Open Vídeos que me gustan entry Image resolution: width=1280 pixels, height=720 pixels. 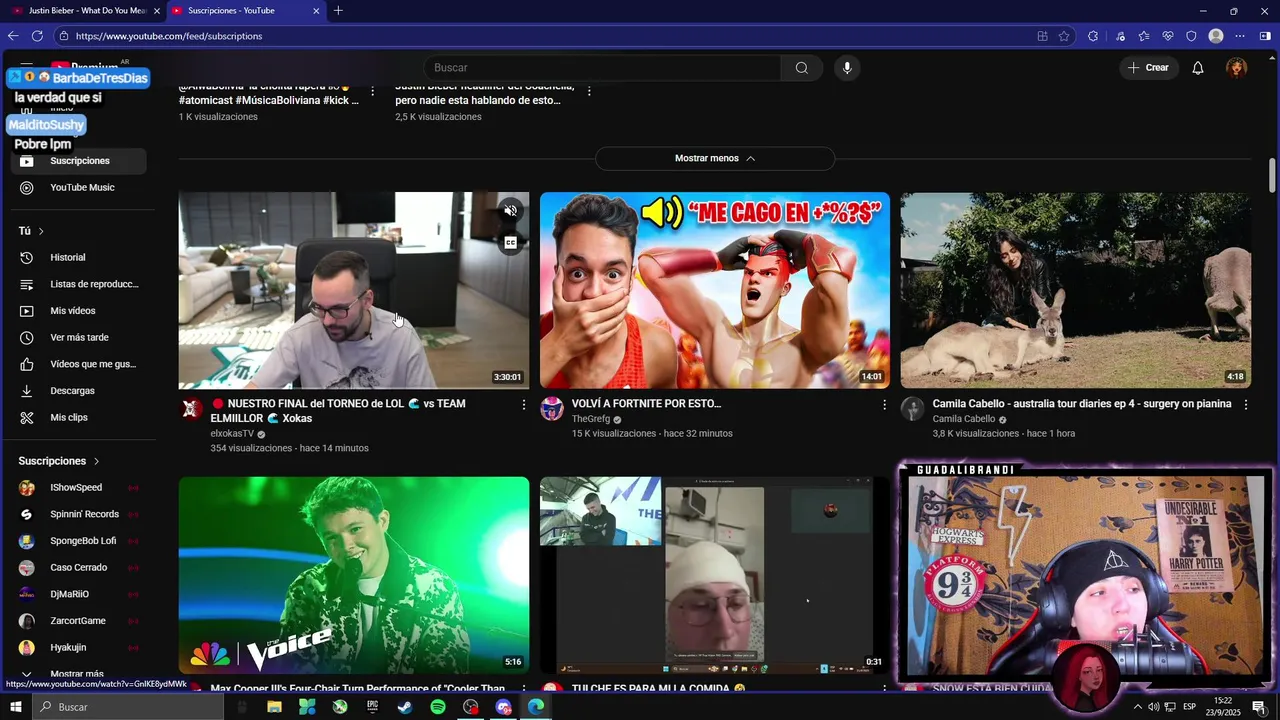[x=79, y=364]
